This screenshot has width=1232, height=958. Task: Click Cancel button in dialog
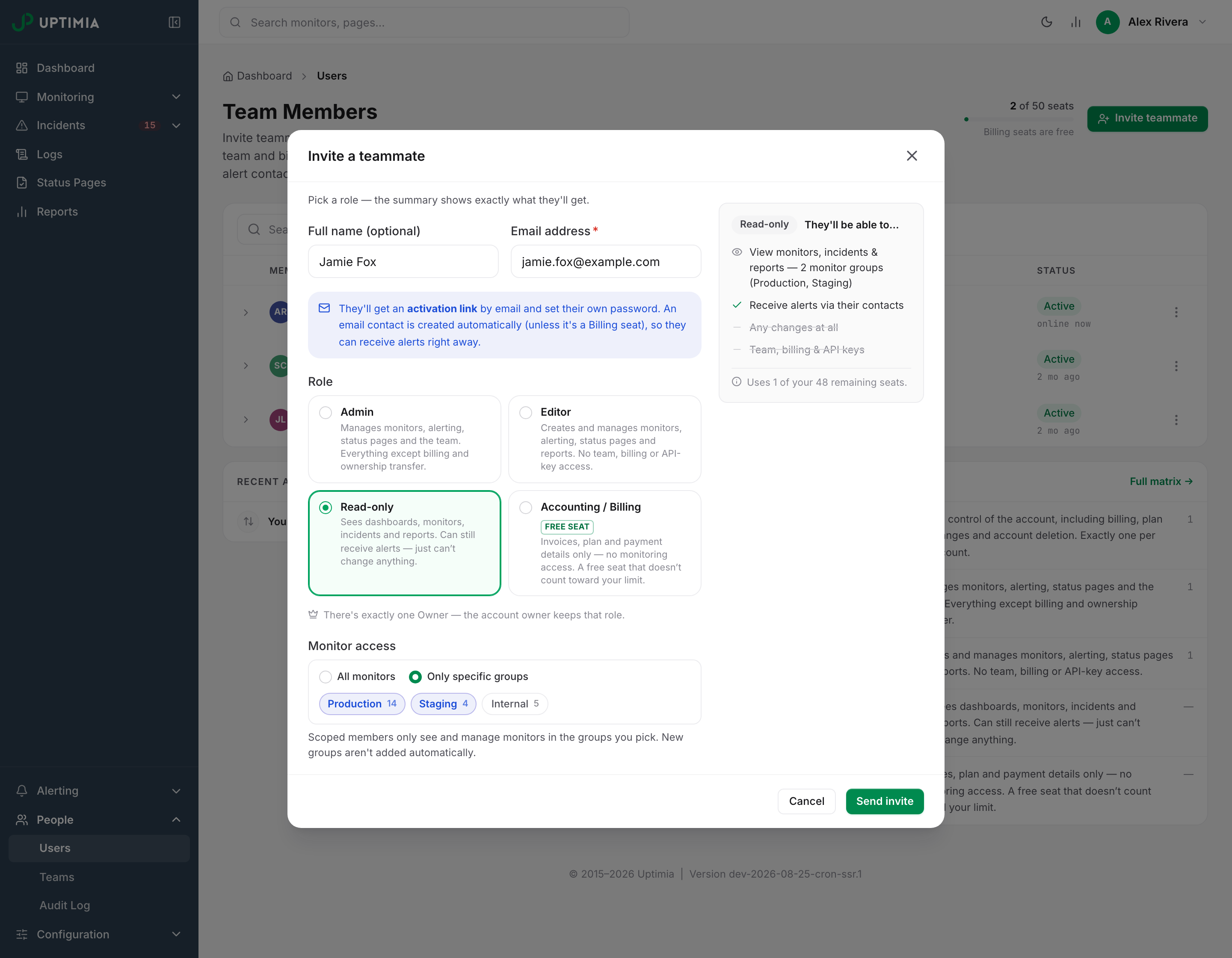click(x=806, y=801)
